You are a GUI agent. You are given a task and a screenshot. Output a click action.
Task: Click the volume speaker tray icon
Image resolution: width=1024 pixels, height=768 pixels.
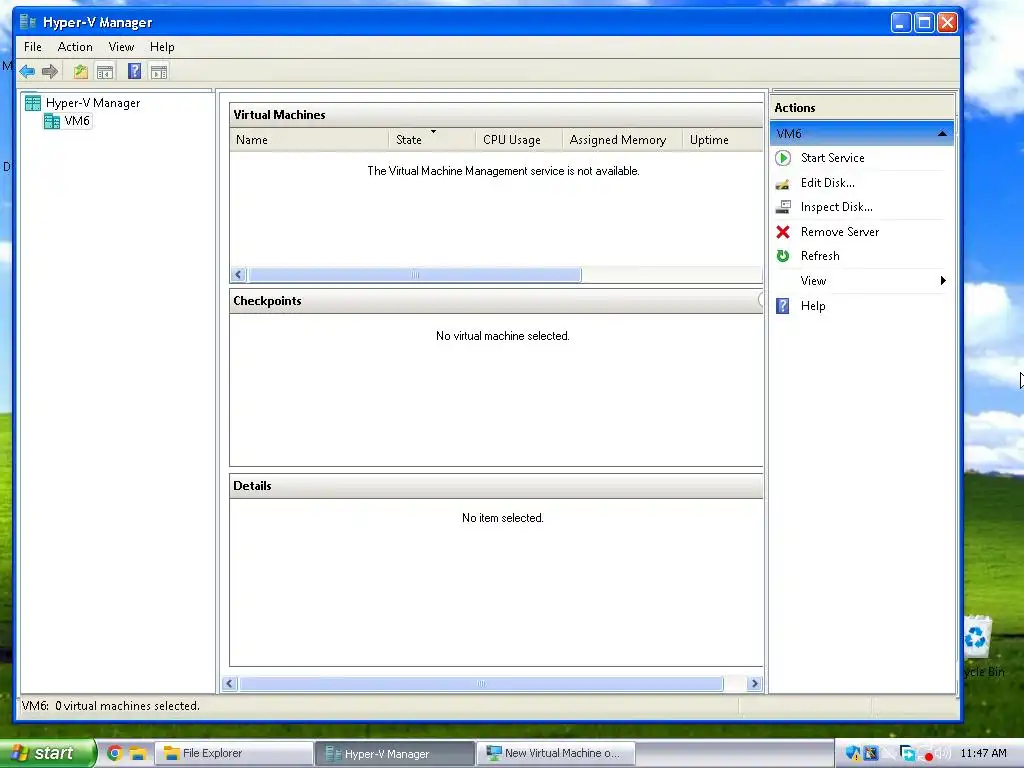[x=942, y=753]
